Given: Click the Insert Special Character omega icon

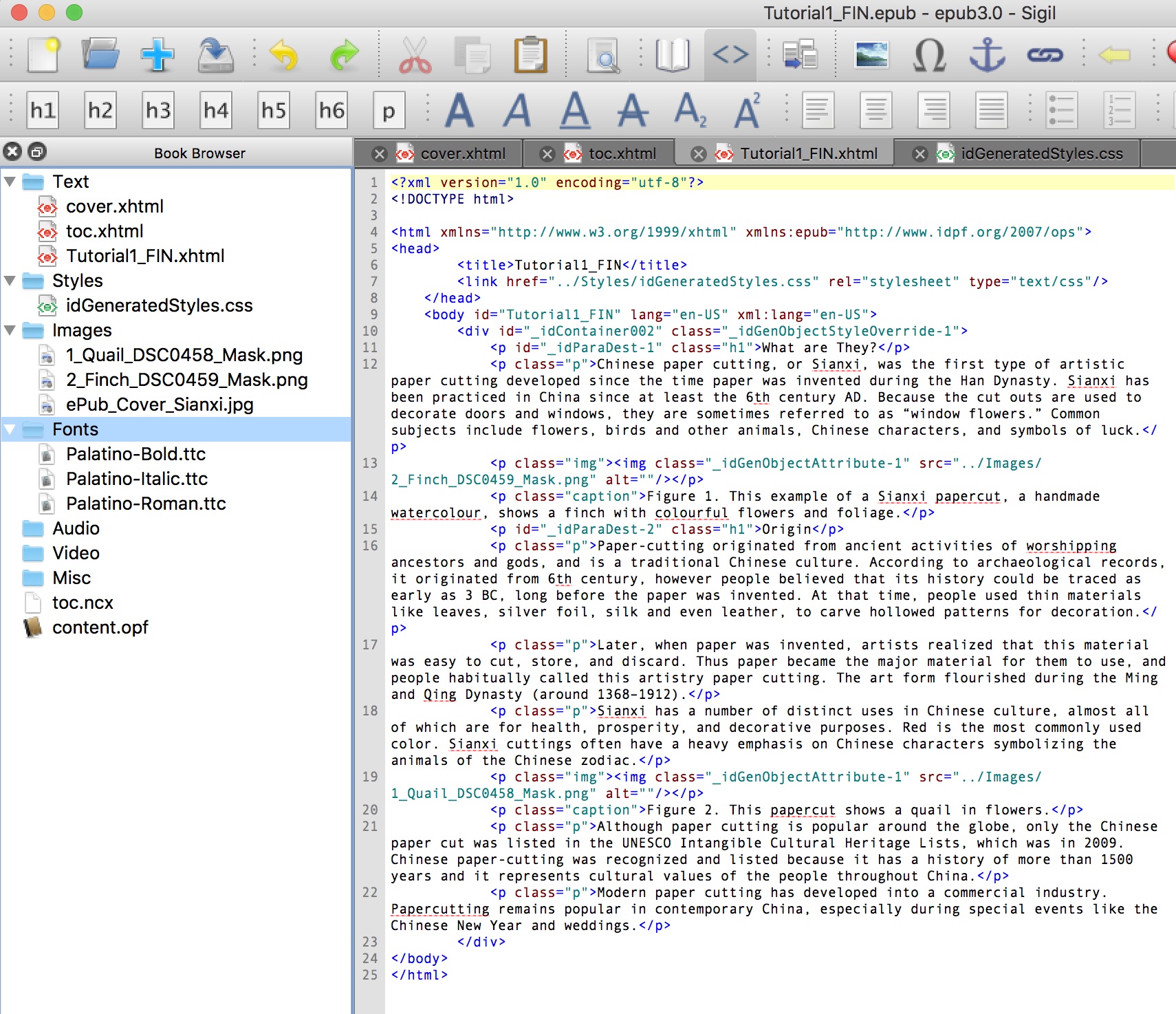Looking at the screenshot, I should click(x=929, y=55).
